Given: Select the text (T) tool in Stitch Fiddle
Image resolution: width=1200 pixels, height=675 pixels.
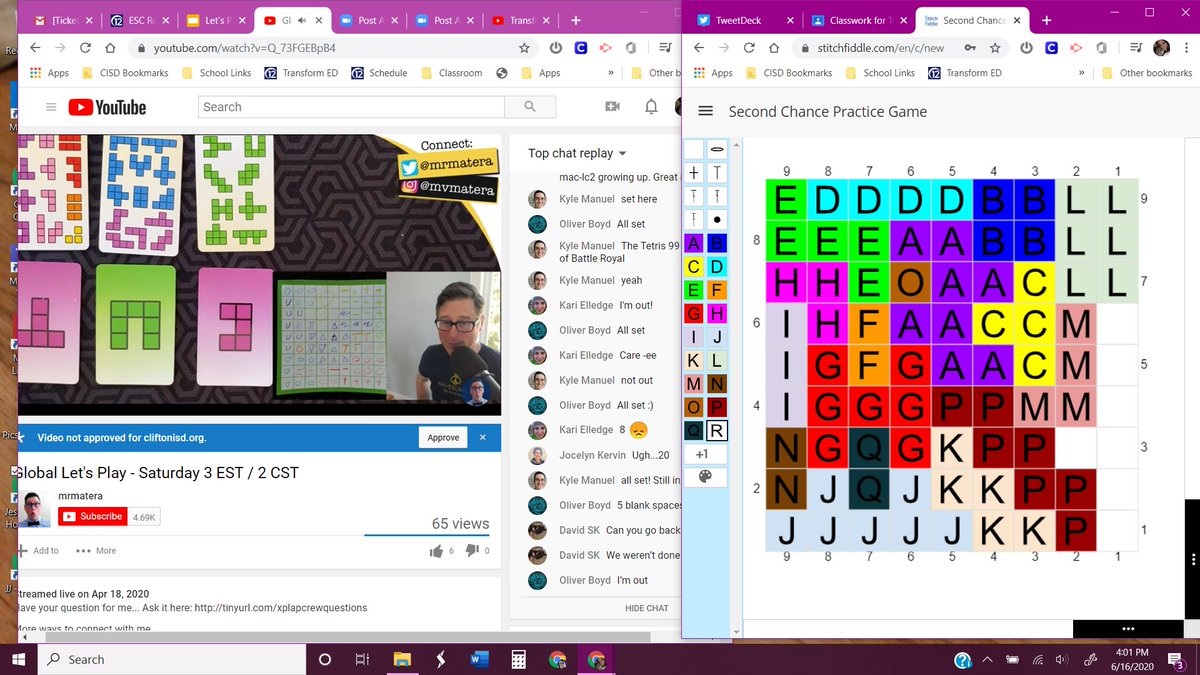Looking at the screenshot, I should 716,174.
